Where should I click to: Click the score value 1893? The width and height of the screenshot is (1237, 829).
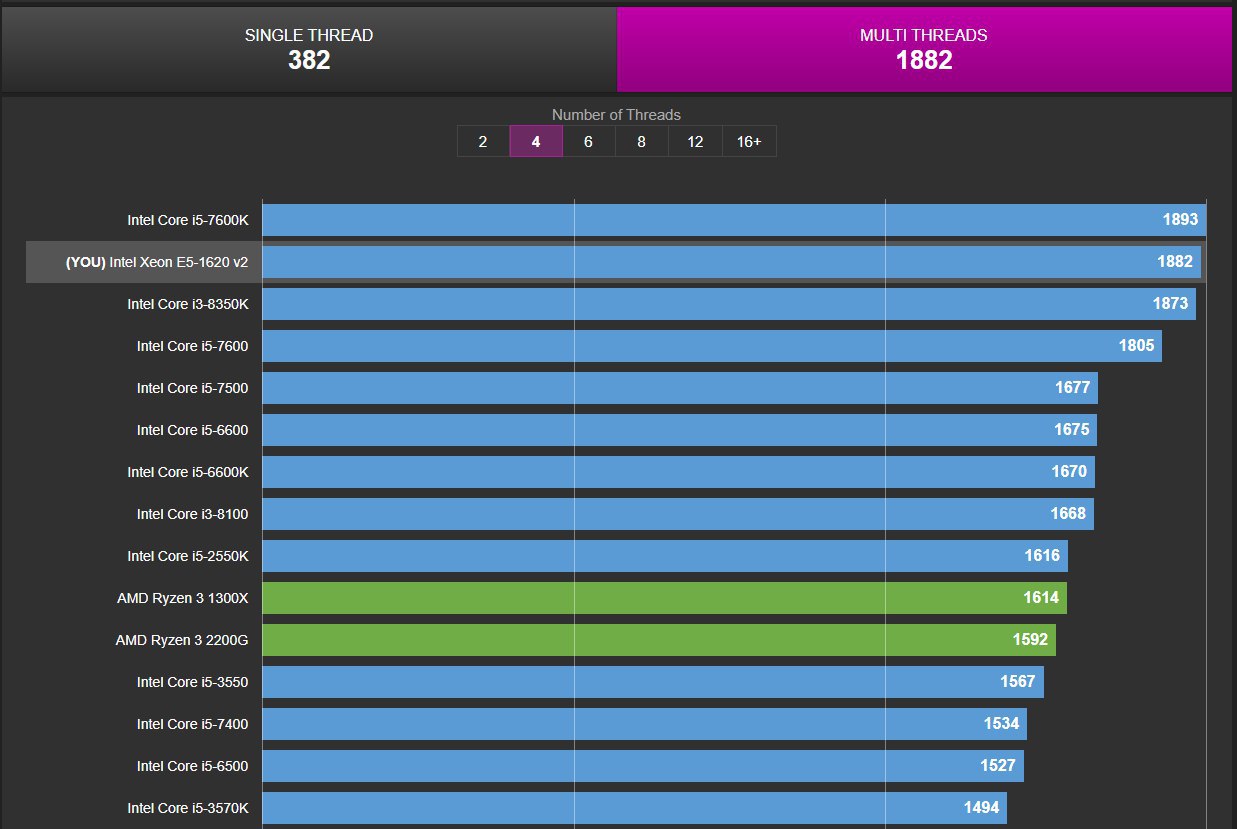click(x=1180, y=220)
